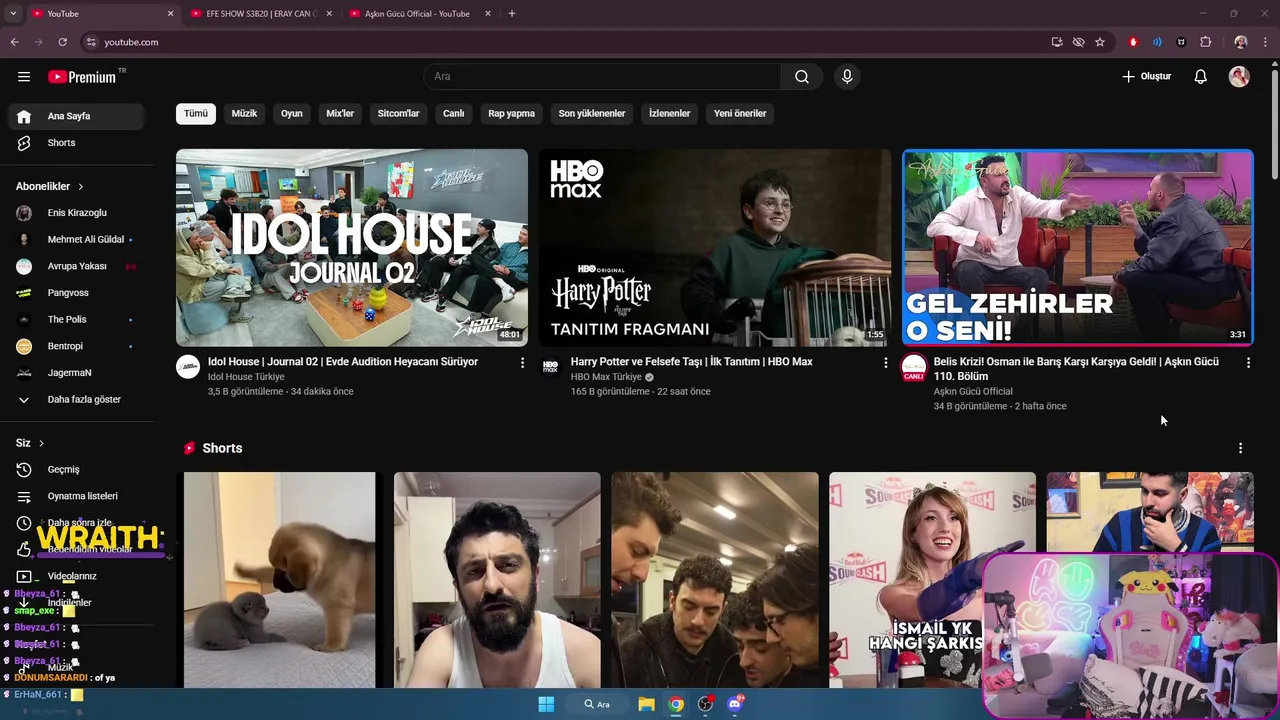Start voice search with microphone icon
1280x720 pixels.
(847, 77)
